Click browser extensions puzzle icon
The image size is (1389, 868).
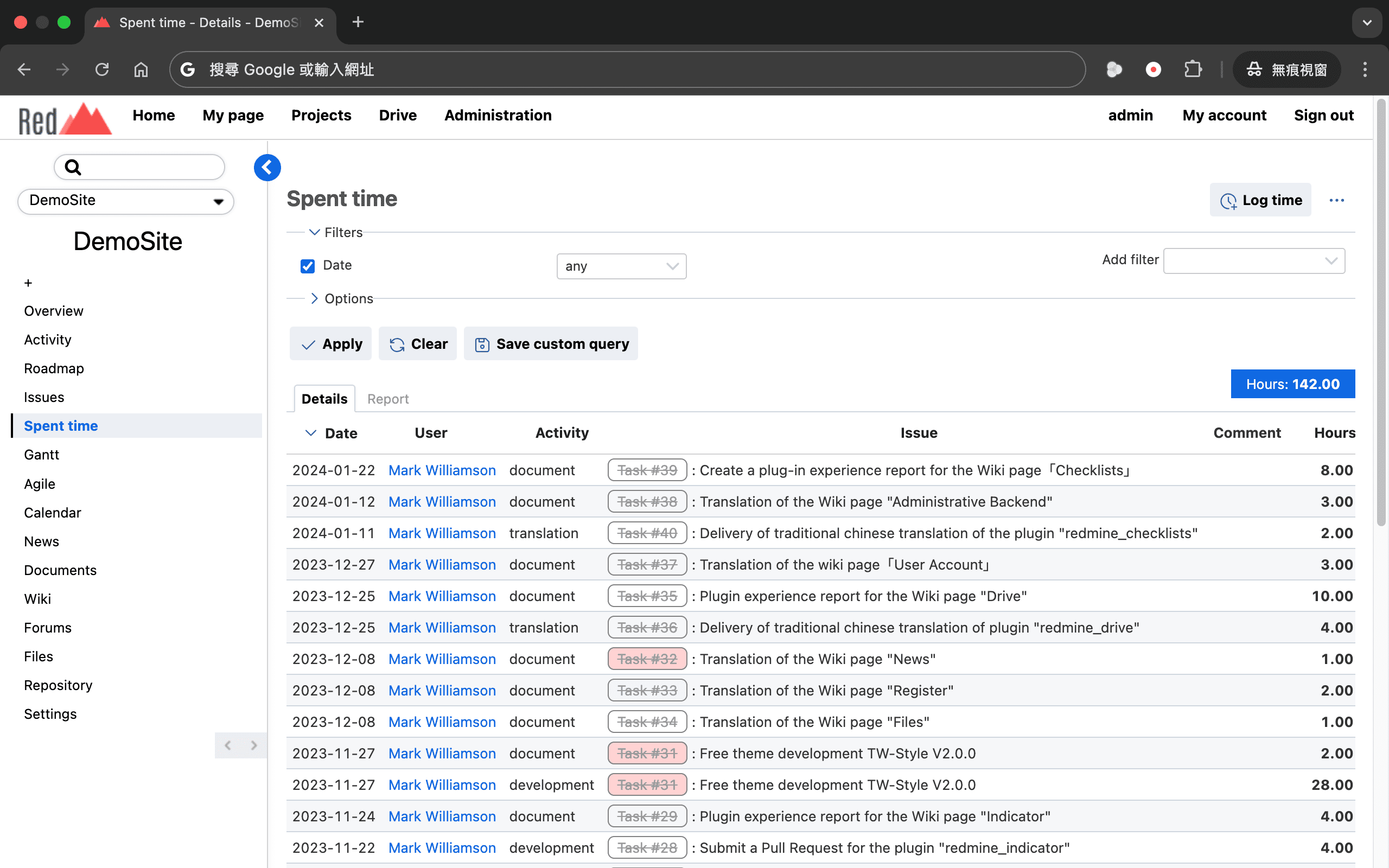coord(1193,69)
